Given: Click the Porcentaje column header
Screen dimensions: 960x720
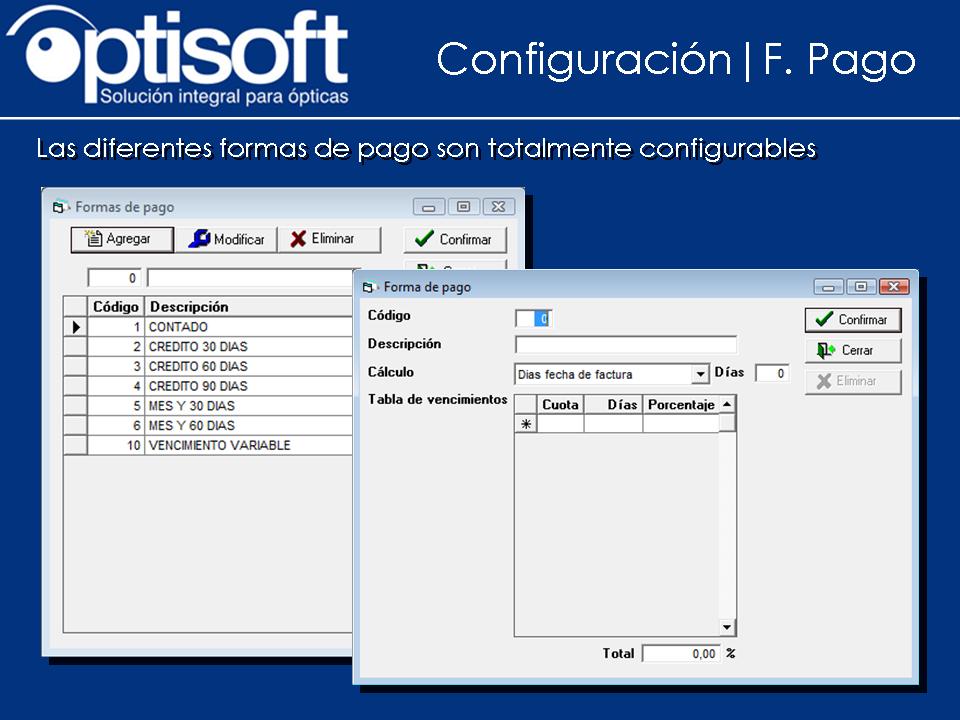Looking at the screenshot, I should tap(684, 404).
